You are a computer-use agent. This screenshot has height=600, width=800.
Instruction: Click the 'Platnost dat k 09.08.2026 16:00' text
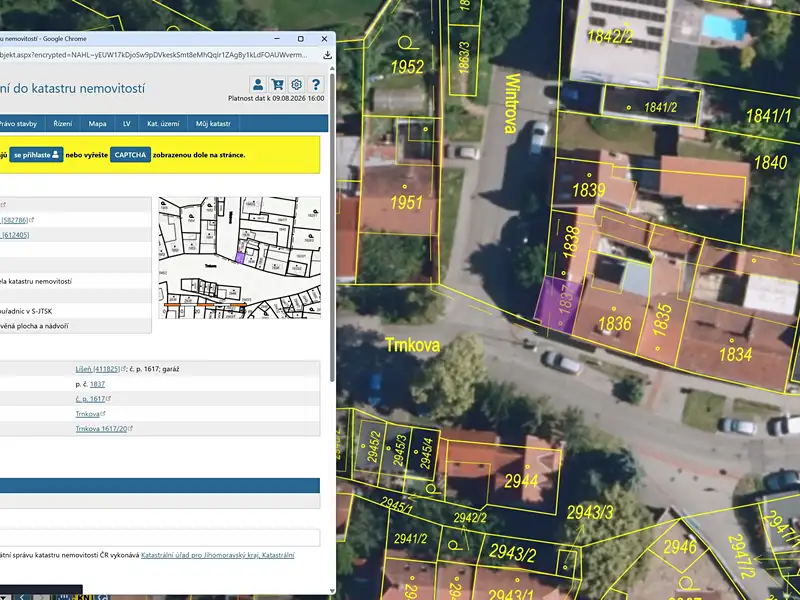(x=276, y=98)
